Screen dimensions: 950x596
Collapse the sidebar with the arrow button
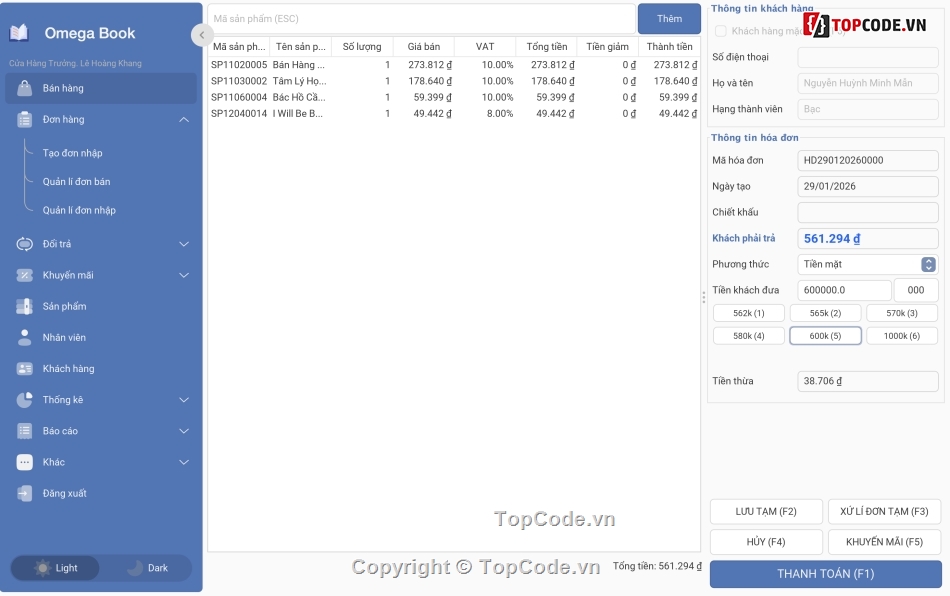(202, 35)
